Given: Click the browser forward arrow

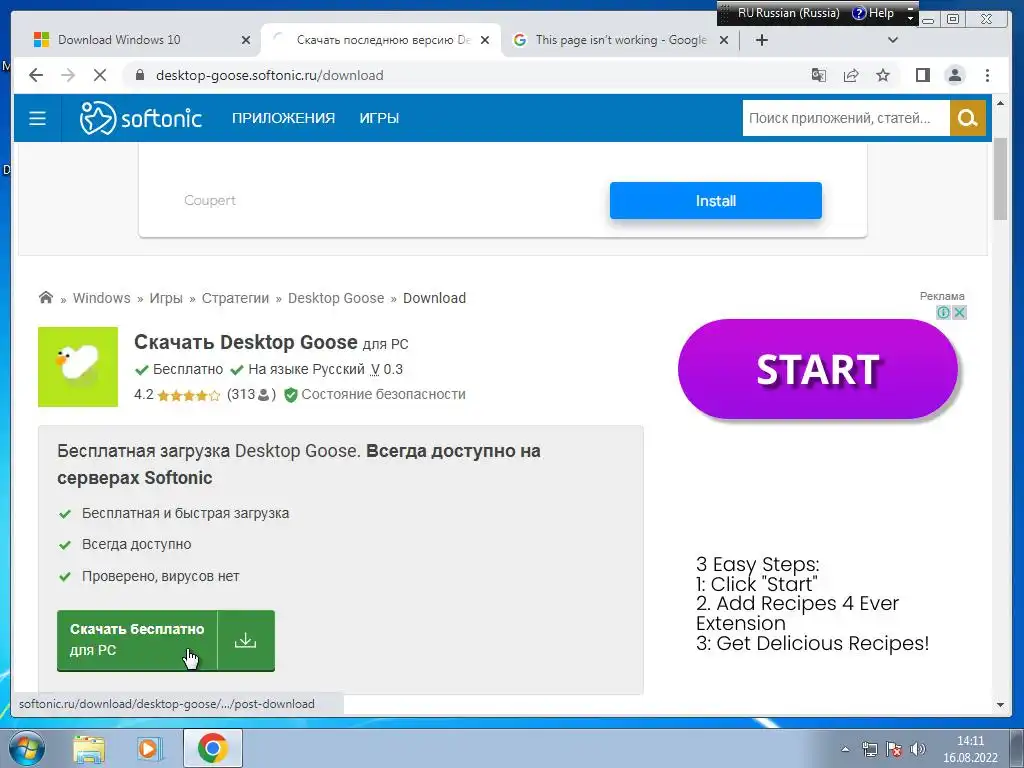Looking at the screenshot, I should pyautogui.click(x=68, y=75).
